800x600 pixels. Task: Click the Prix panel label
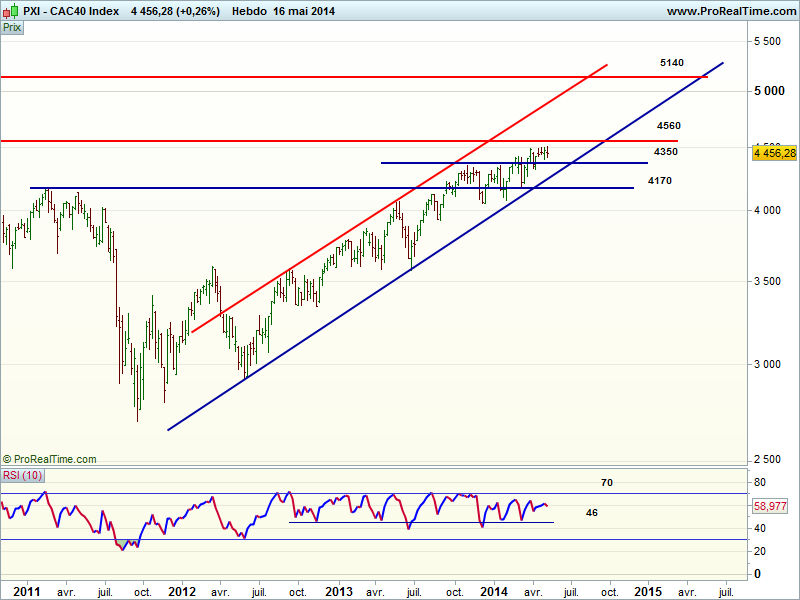pos(12,28)
